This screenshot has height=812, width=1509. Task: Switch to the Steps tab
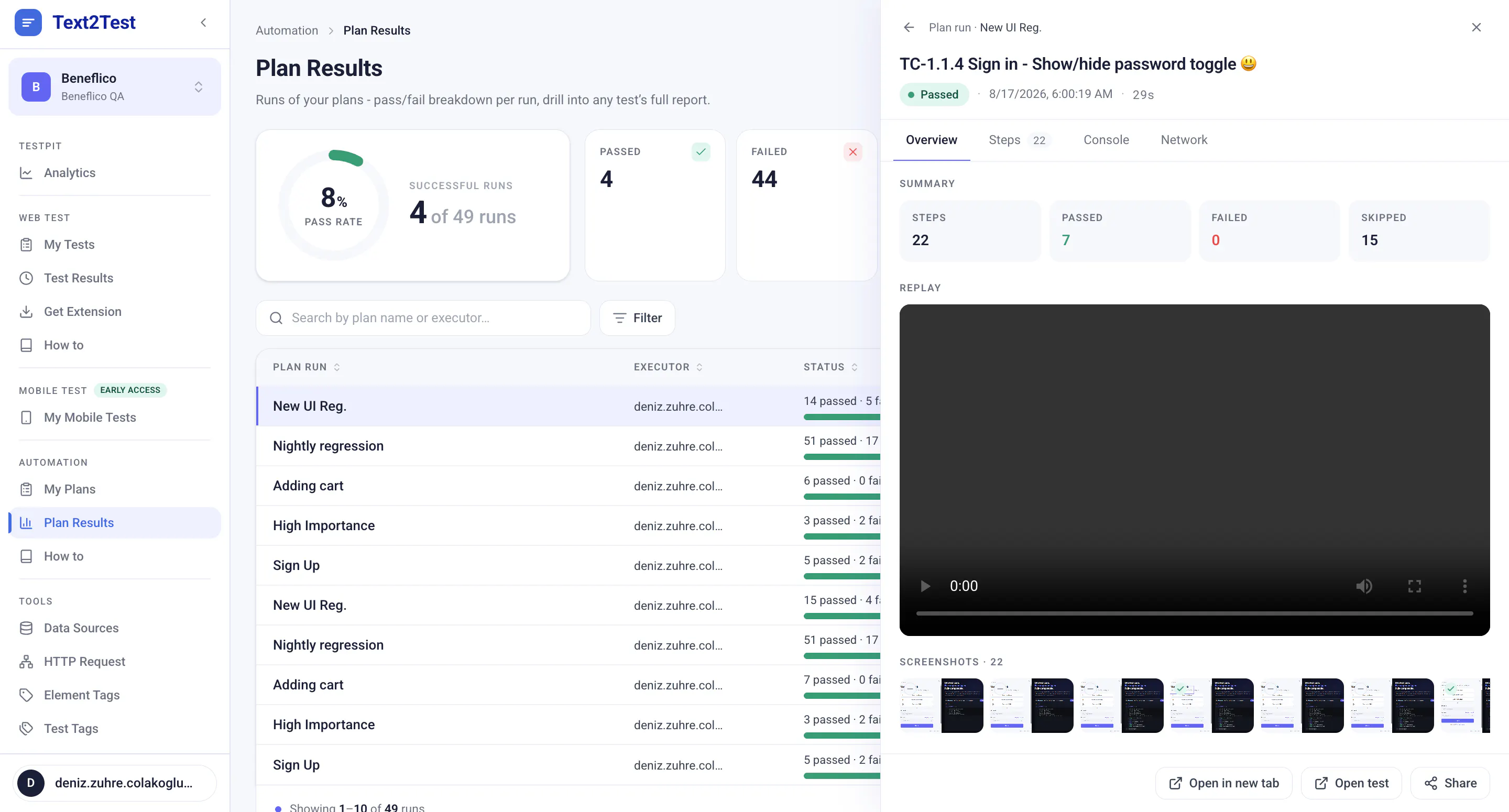1019,140
